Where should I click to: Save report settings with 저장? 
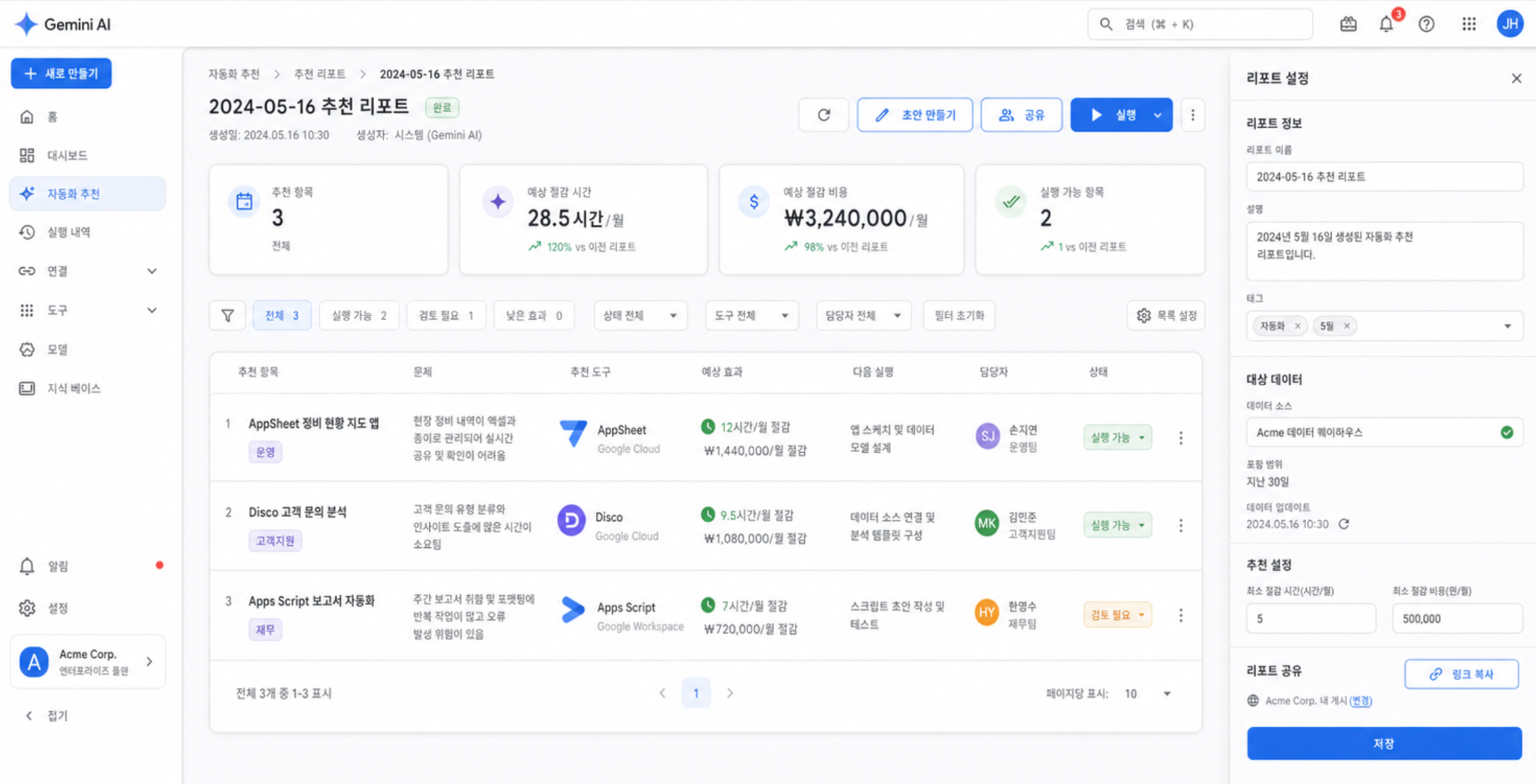[x=1384, y=743]
